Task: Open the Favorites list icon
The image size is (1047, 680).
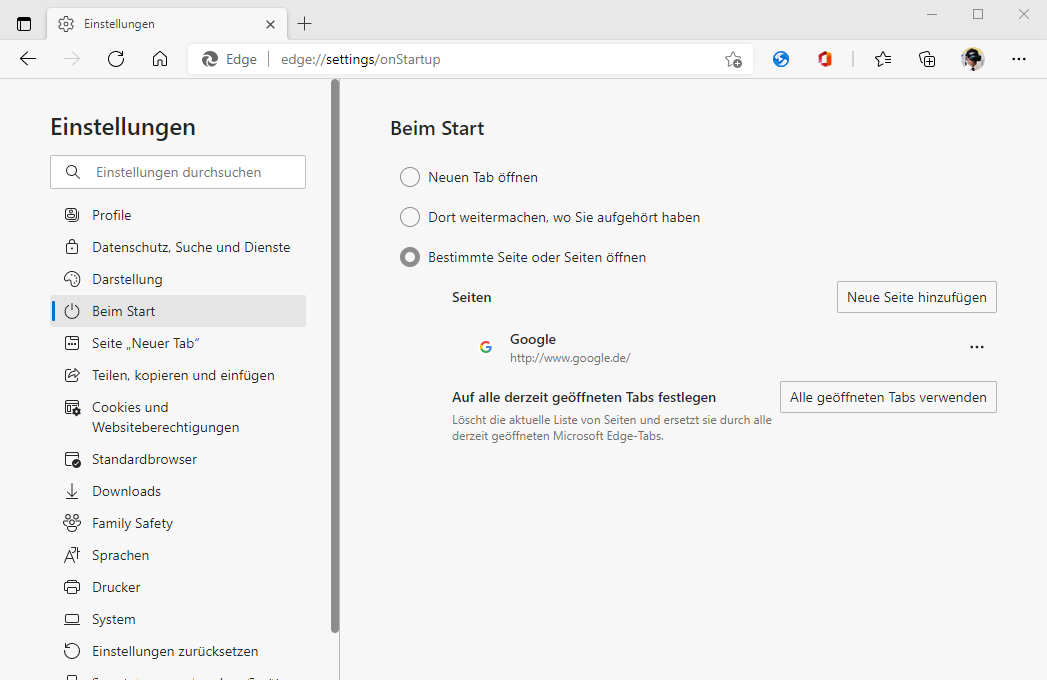Action: 883,59
